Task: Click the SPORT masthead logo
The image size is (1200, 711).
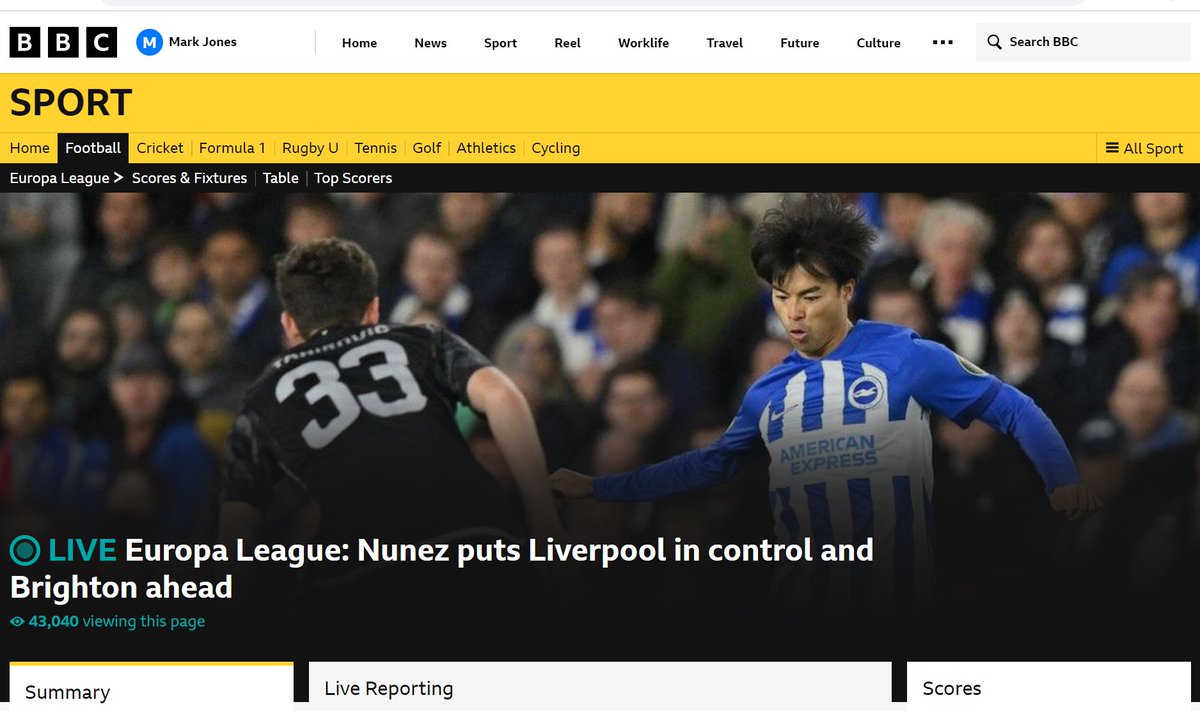Action: click(69, 103)
